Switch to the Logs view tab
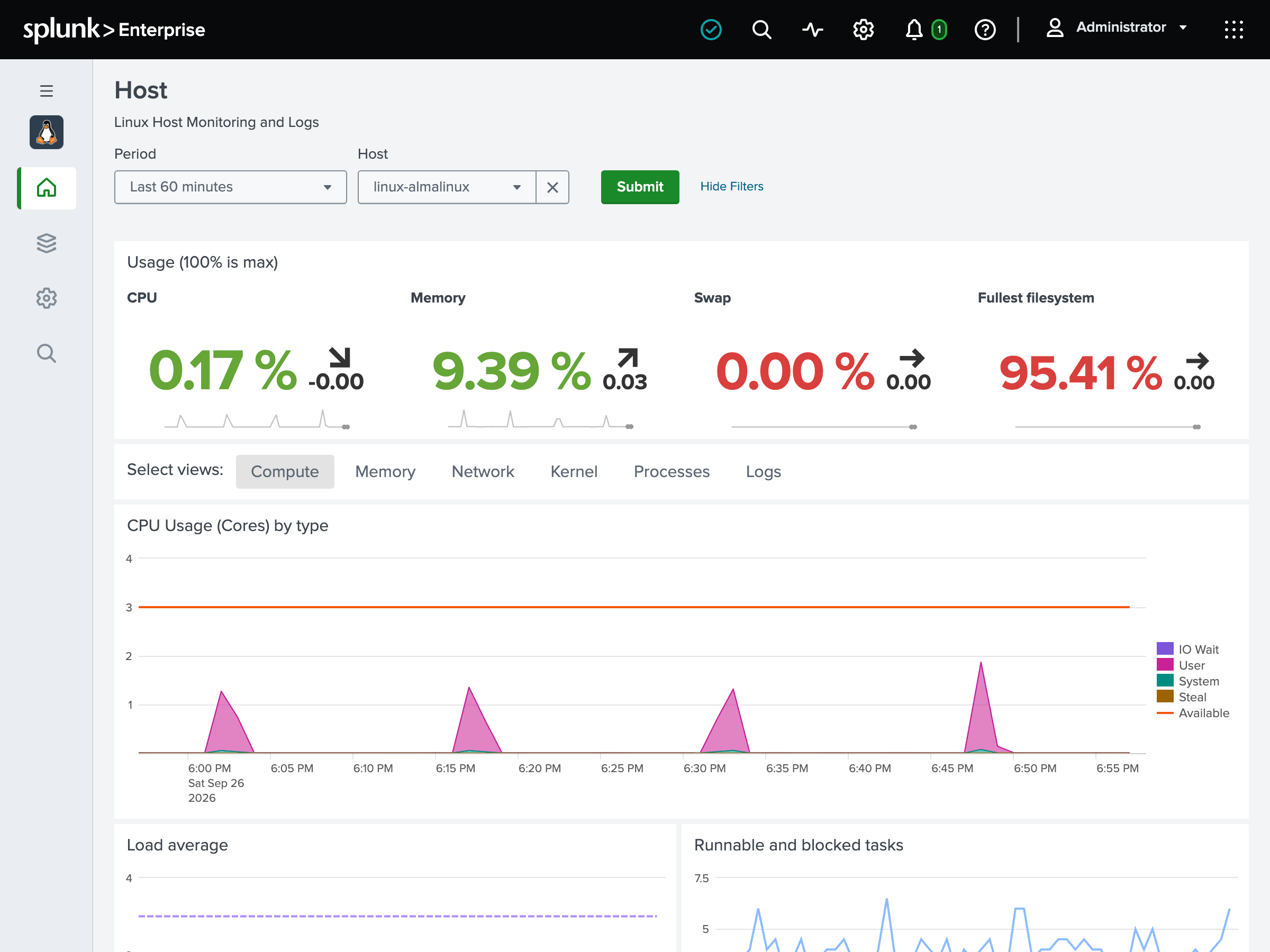This screenshot has height=952, width=1270. (x=764, y=472)
